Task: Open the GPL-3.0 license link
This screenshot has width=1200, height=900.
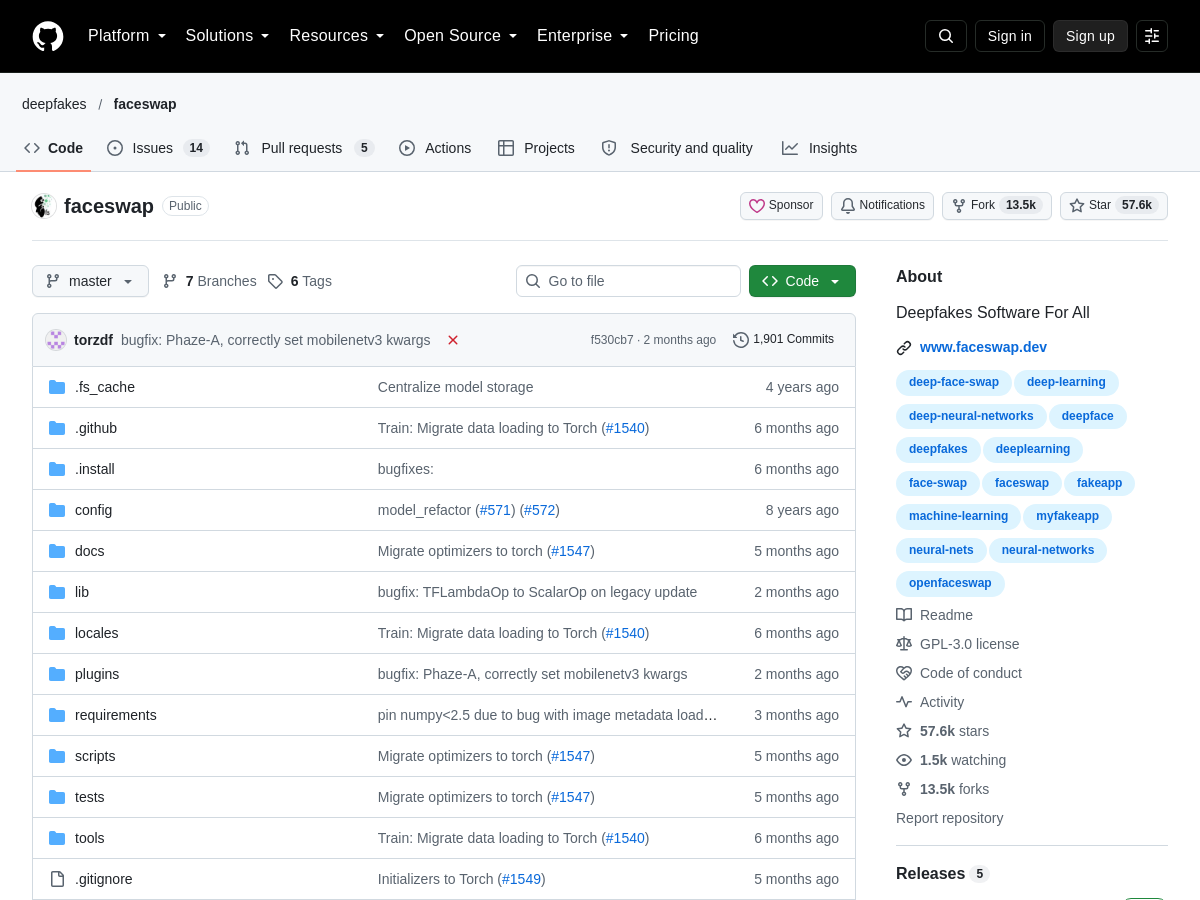Action: pyautogui.click(x=958, y=644)
